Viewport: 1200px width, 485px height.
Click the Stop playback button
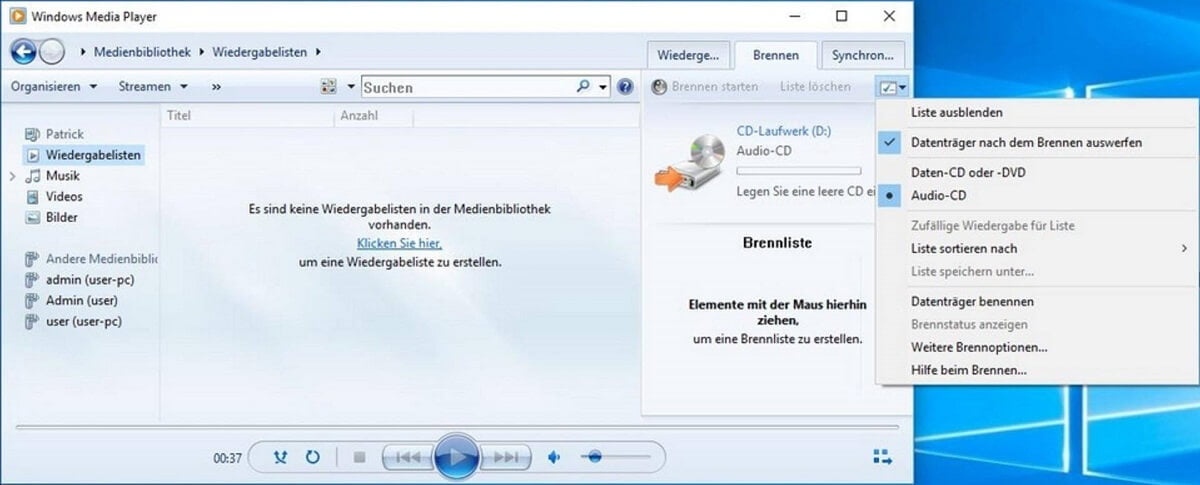click(x=359, y=457)
